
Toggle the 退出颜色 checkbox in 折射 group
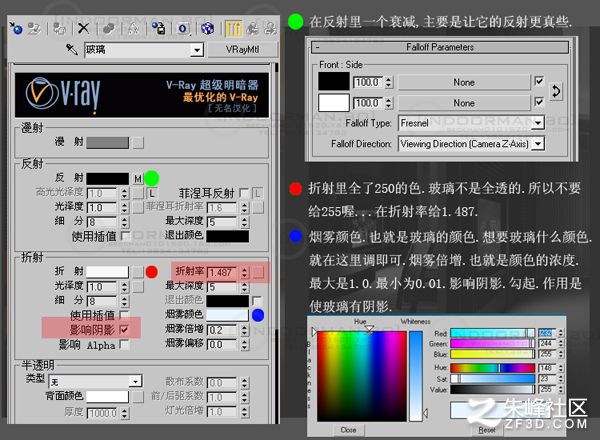pyautogui.click(x=257, y=301)
